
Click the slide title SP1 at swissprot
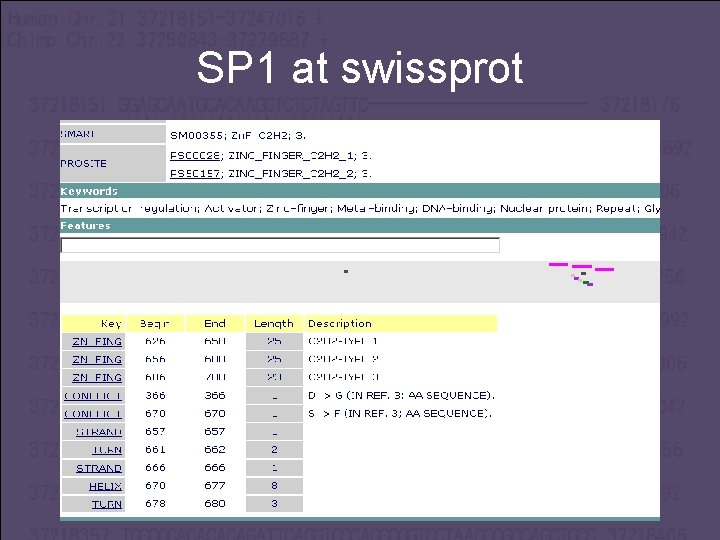coord(360,68)
